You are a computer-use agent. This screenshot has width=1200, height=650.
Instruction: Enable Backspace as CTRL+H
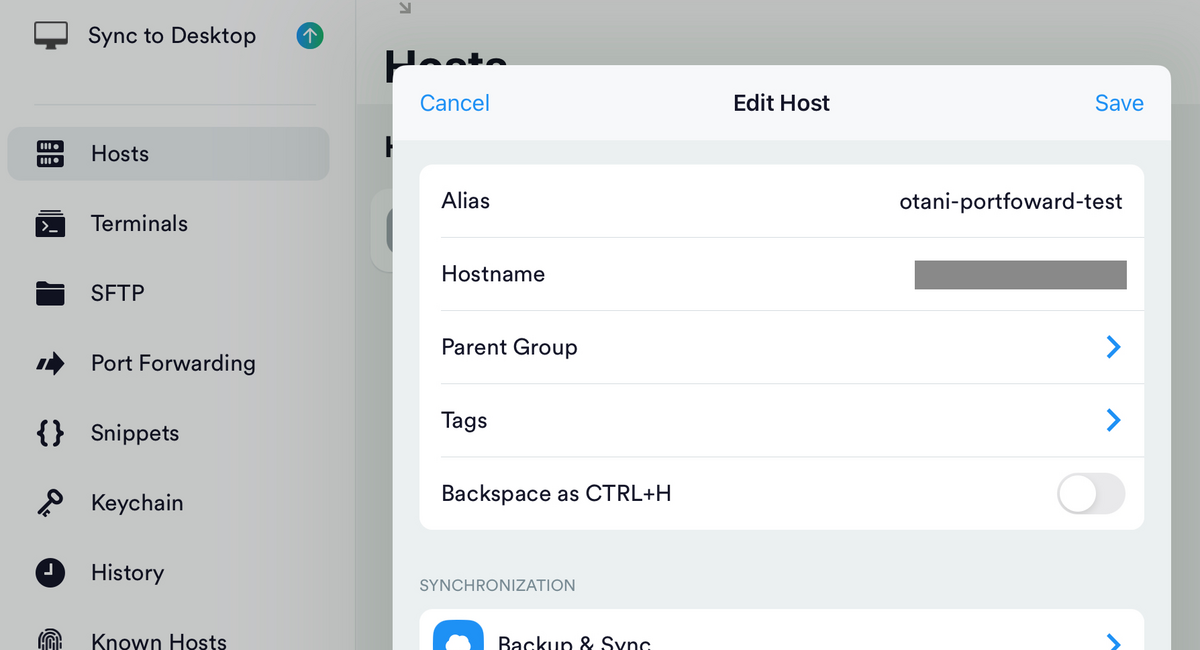(x=1090, y=493)
